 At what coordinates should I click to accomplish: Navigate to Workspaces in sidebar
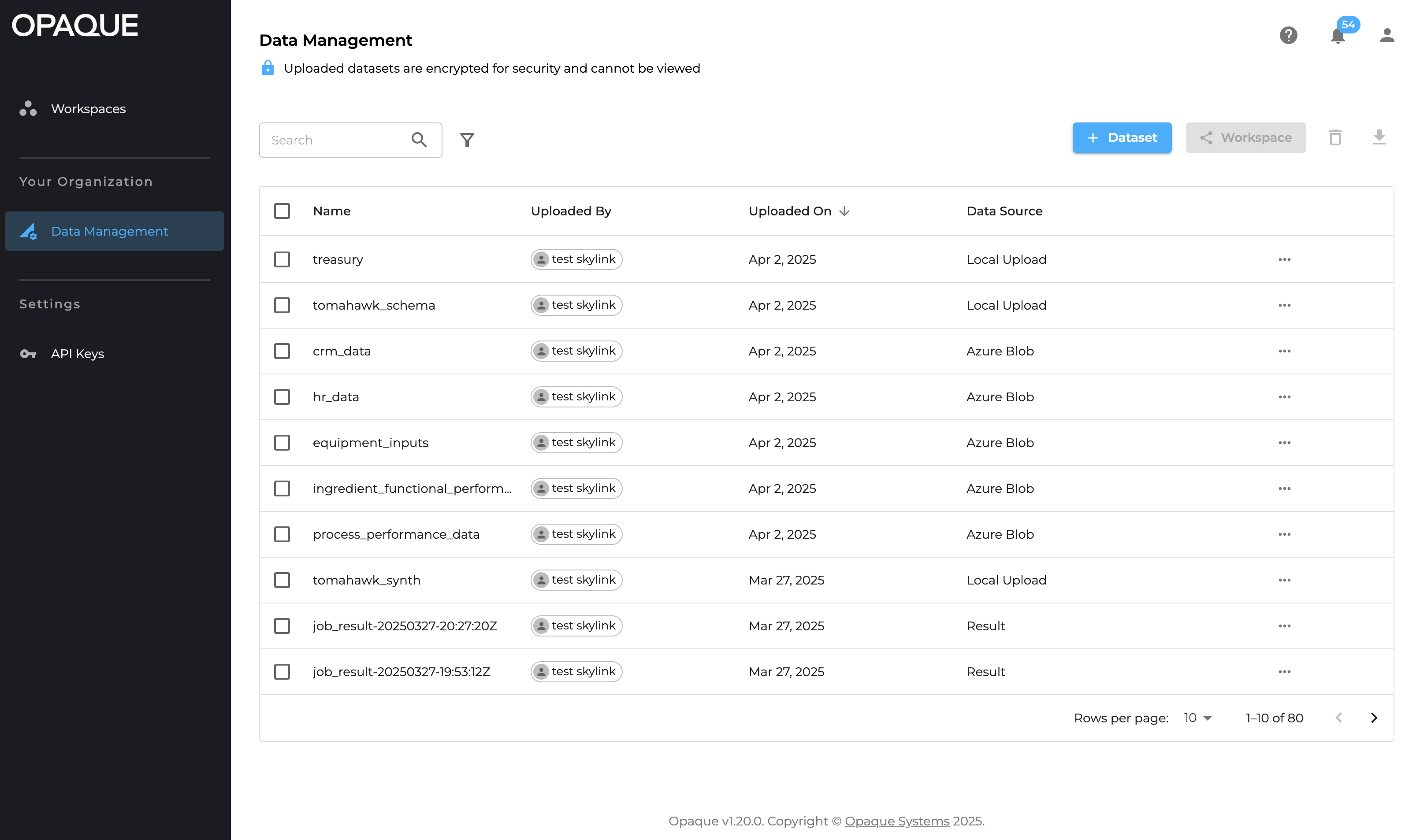coord(88,109)
